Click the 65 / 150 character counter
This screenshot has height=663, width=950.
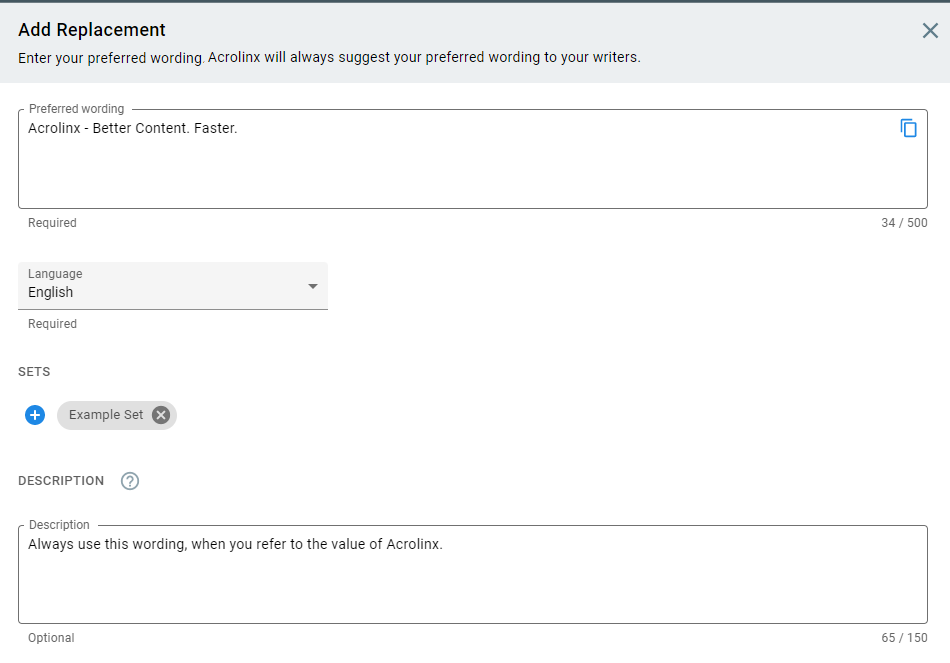904,638
